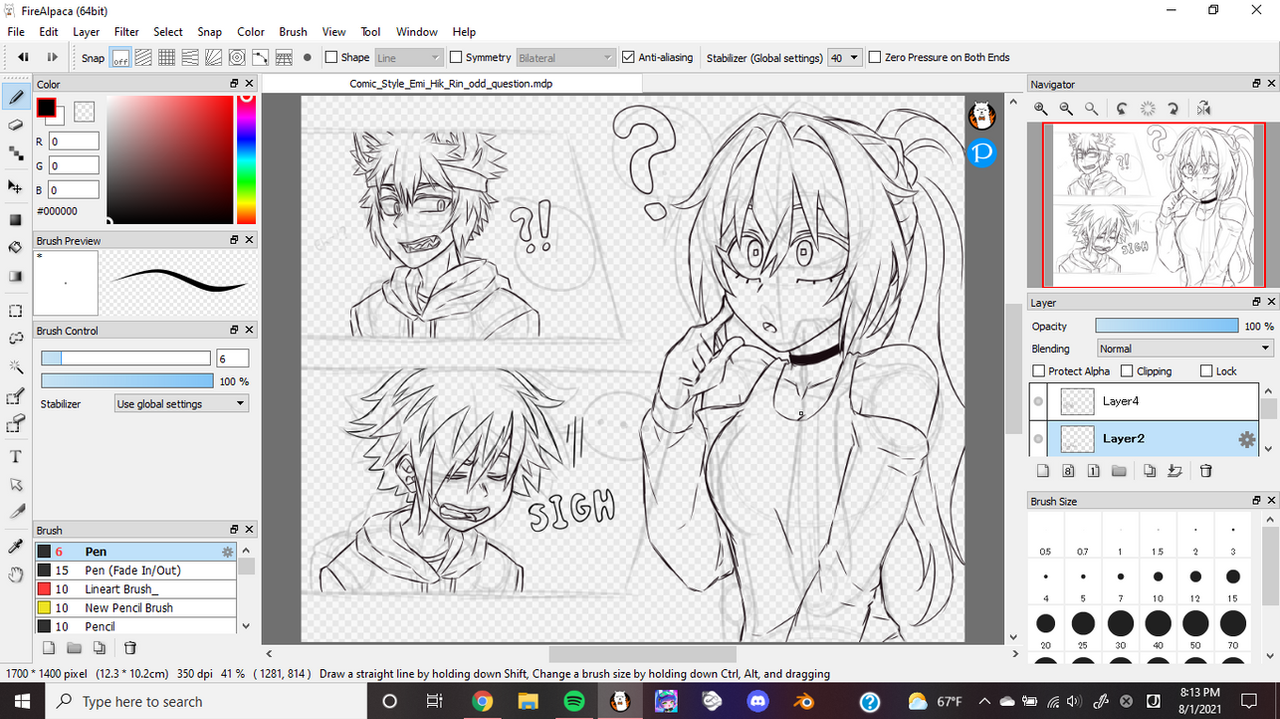Switch to the Hand tool
This screenshot has height=719, width=1280.
(16, 575)
